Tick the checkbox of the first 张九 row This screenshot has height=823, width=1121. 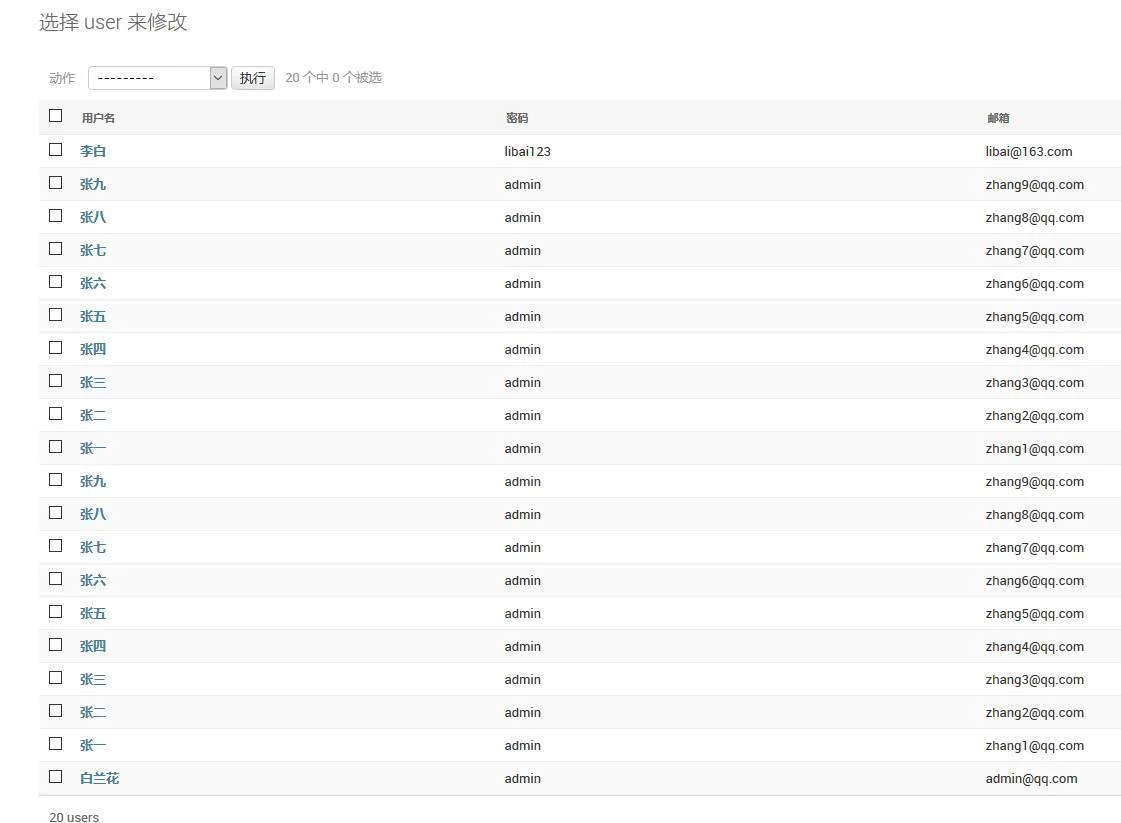pyautogui.click(x=55, y=182)
